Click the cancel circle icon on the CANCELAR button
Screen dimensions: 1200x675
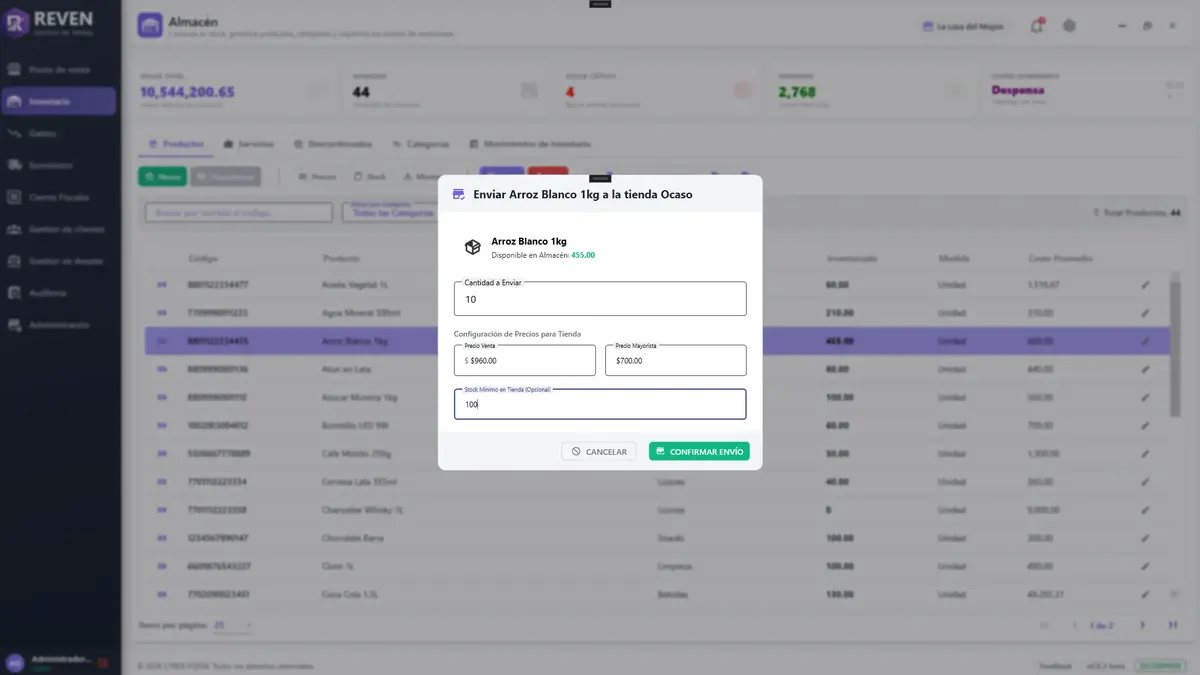tap(576, 452)
